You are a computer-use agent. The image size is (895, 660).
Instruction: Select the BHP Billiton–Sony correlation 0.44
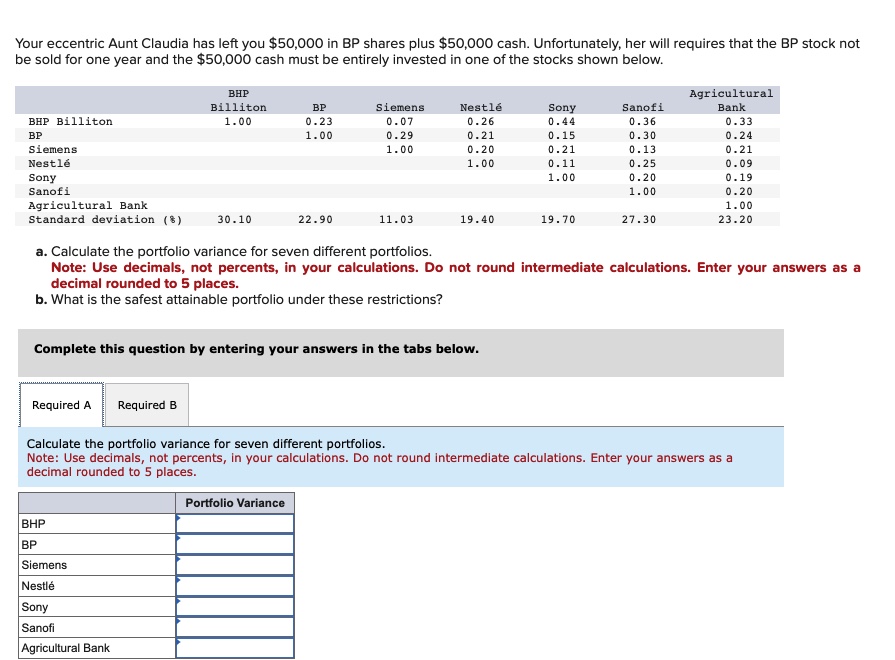tap(562, 122)
